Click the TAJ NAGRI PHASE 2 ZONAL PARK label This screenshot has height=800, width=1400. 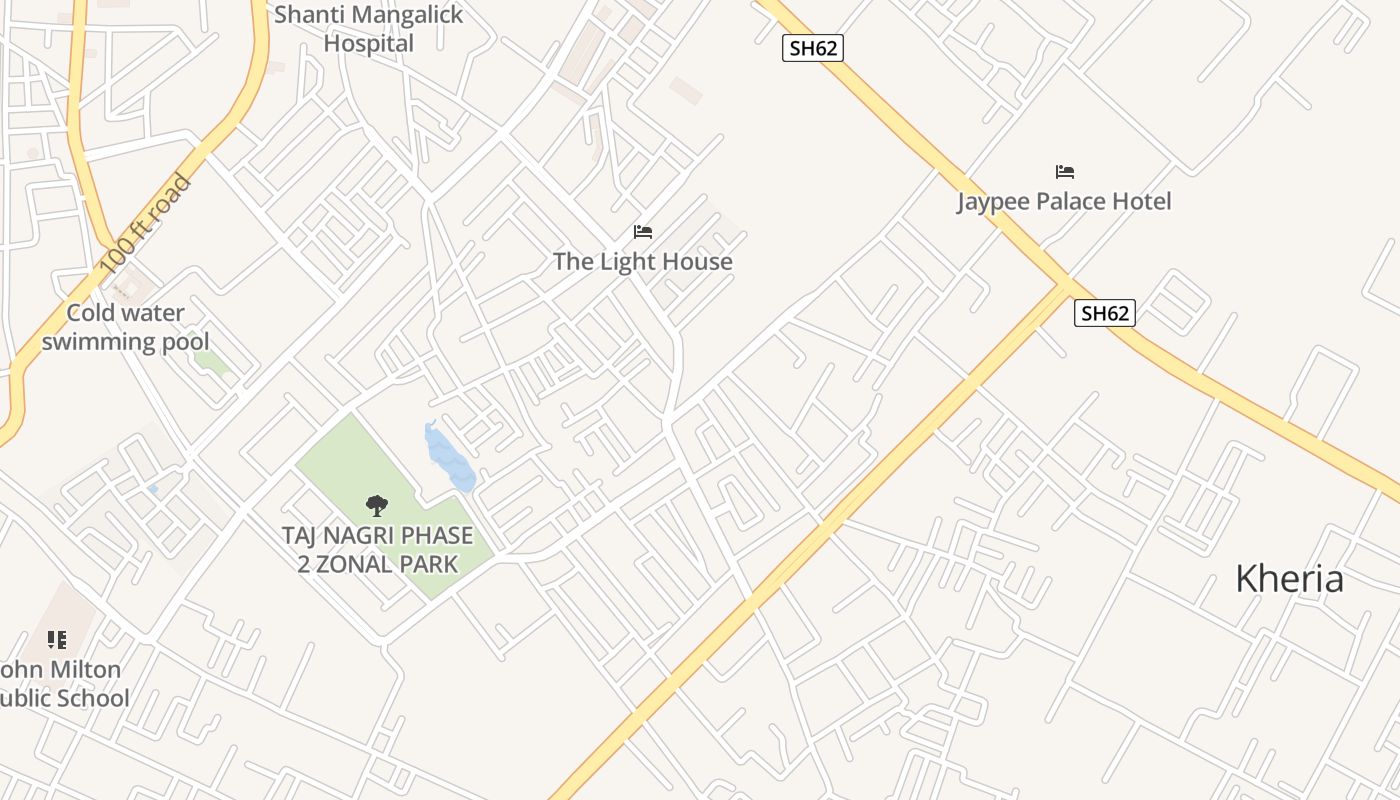[377, 549]
